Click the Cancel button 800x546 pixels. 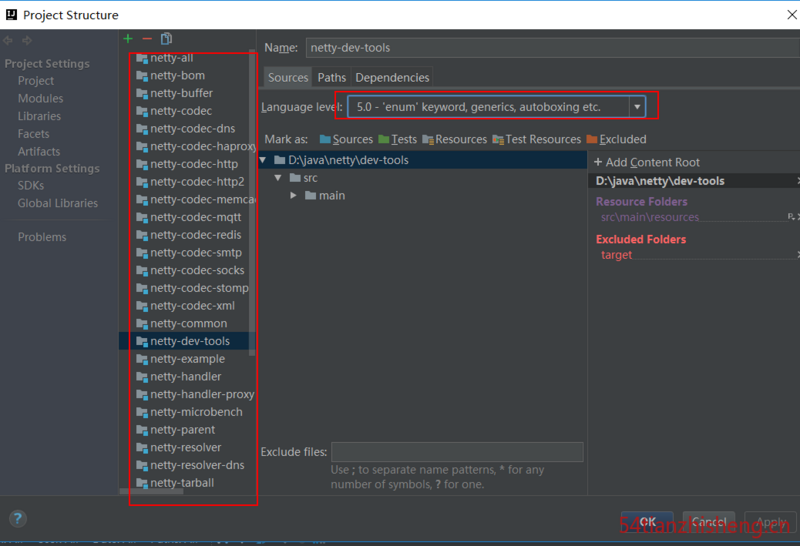point(709,522)
